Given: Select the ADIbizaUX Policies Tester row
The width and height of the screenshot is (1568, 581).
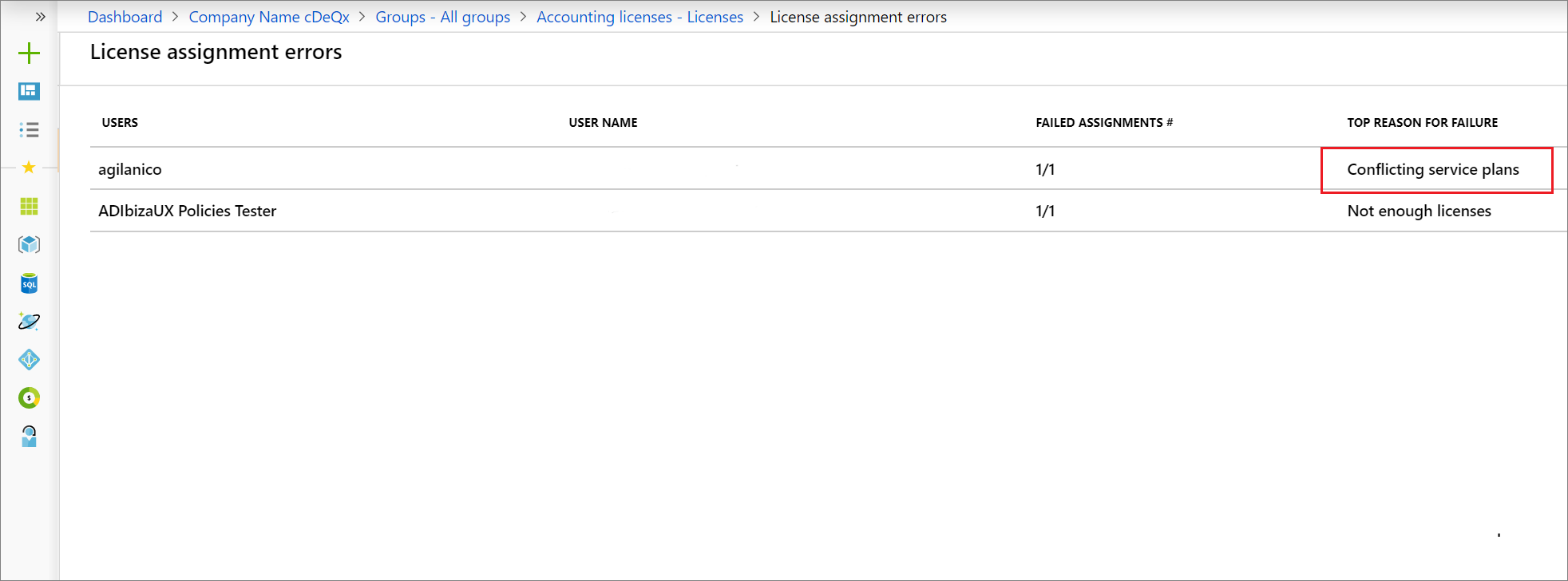Looking at the screenshot, I should (829, 211).
